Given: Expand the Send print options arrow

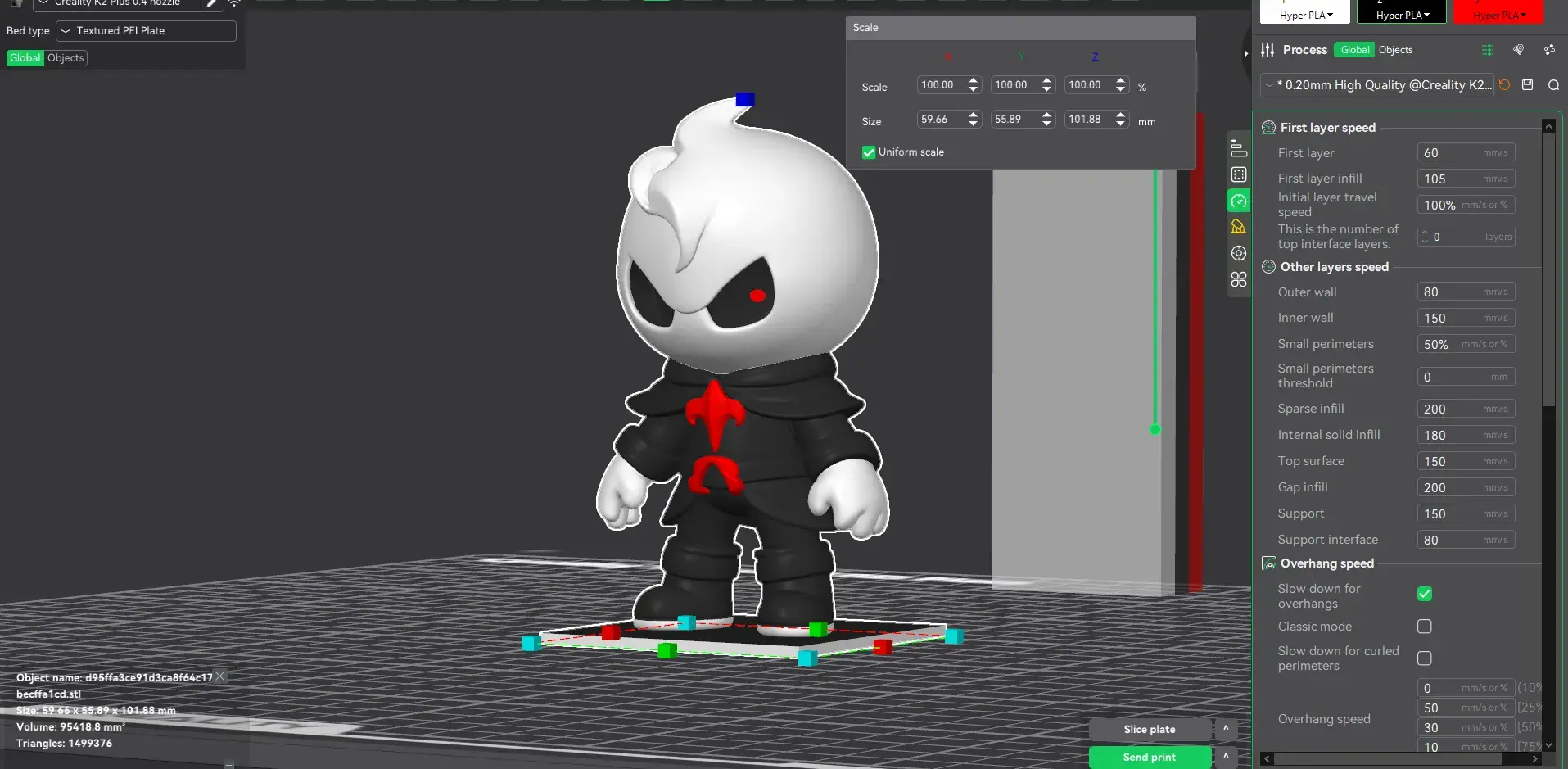Looking at the screenshot, I should pos(1226,756).
